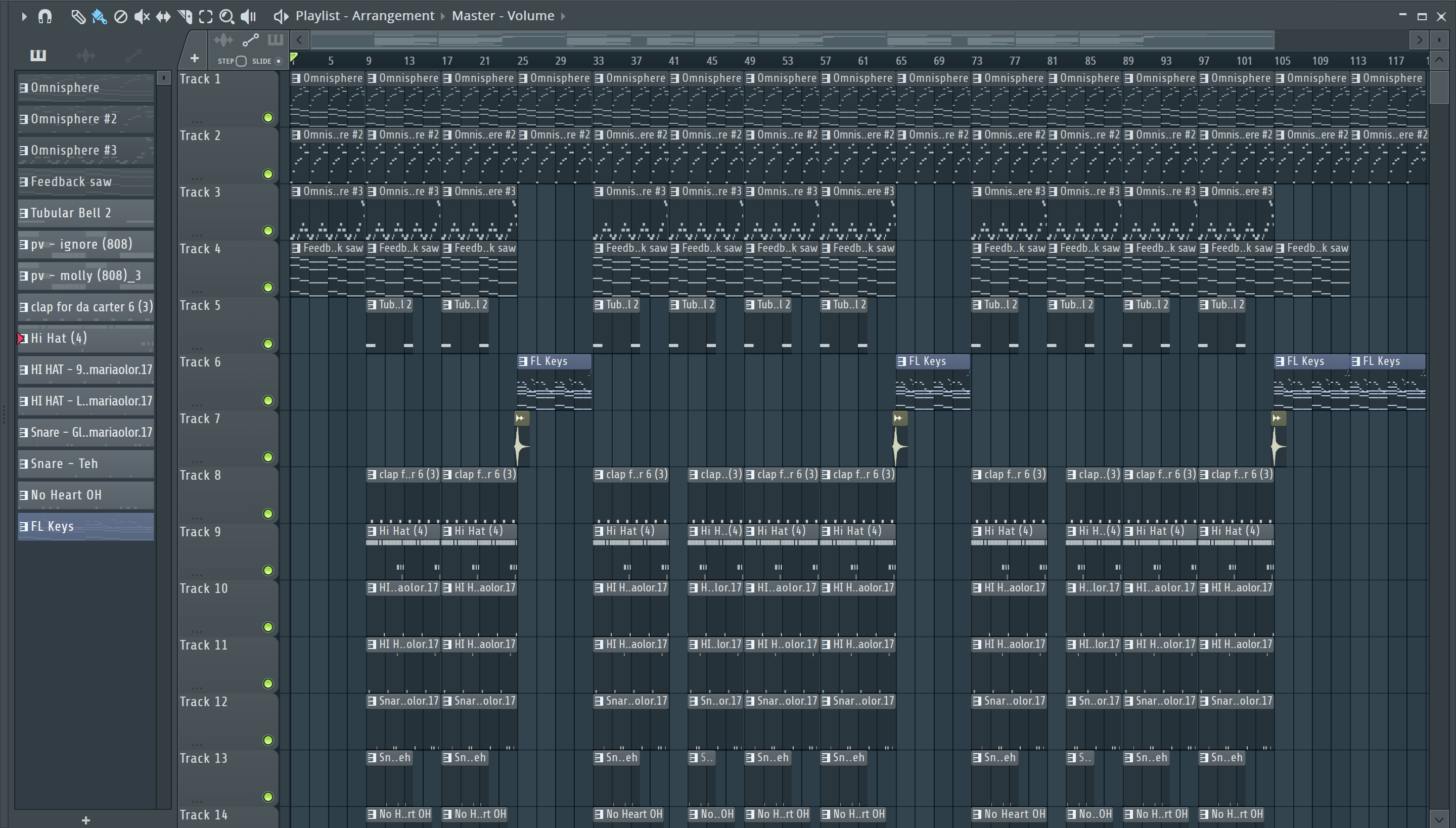Click bar 49 on the timeline ruler
The width and height of the screenshot is (1456, 828).
750,60
